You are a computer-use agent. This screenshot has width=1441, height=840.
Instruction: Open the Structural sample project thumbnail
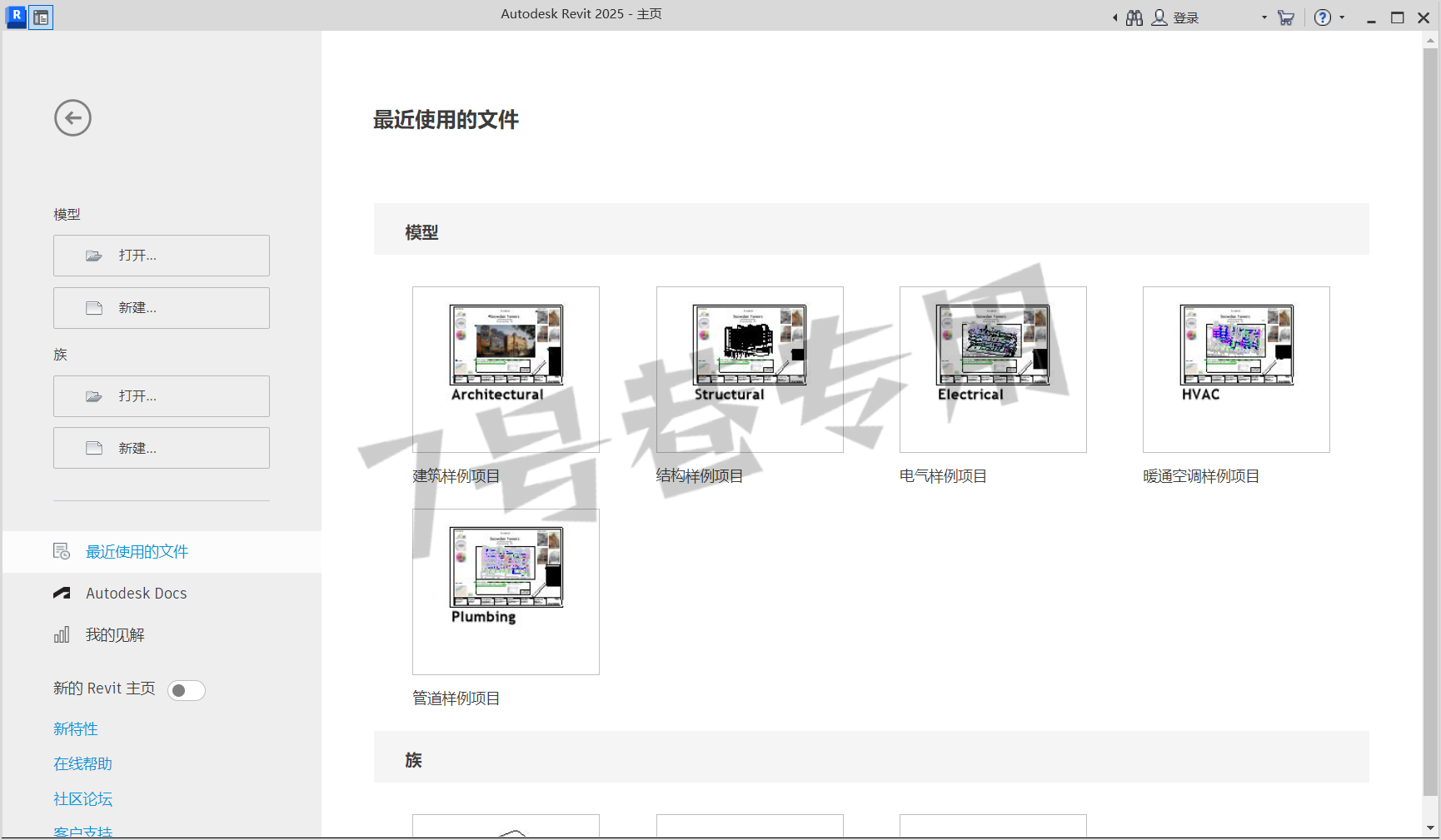[x=750, y=370]
